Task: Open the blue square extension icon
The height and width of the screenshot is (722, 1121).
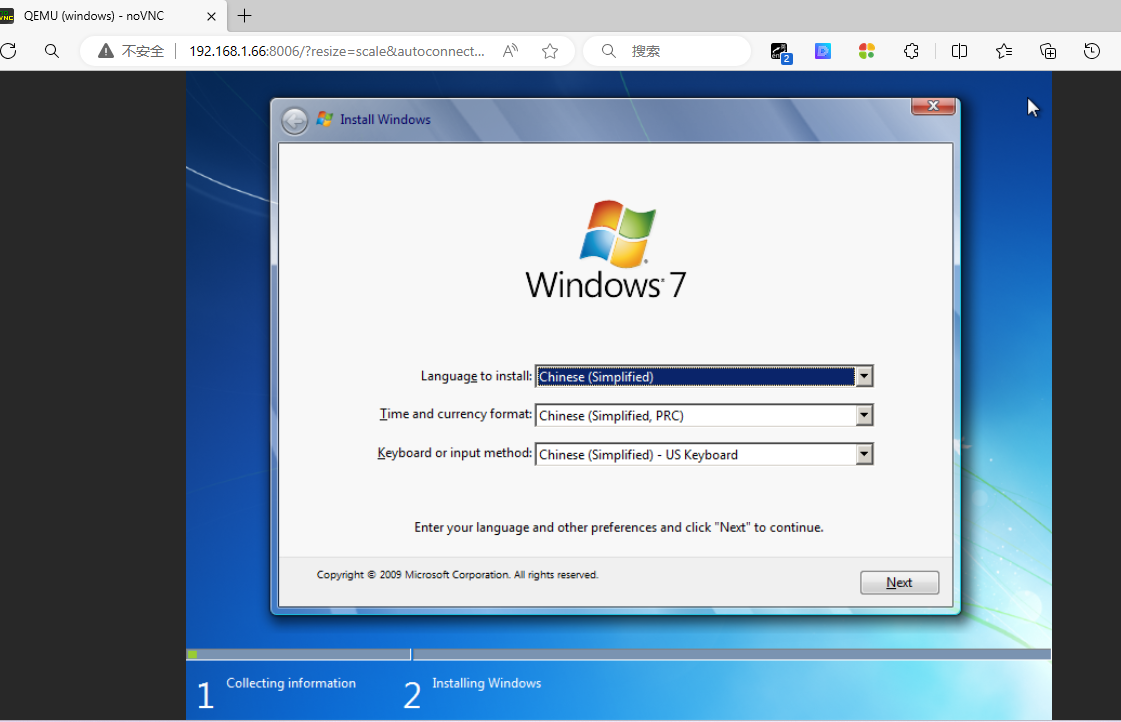Action: (823, 51)
